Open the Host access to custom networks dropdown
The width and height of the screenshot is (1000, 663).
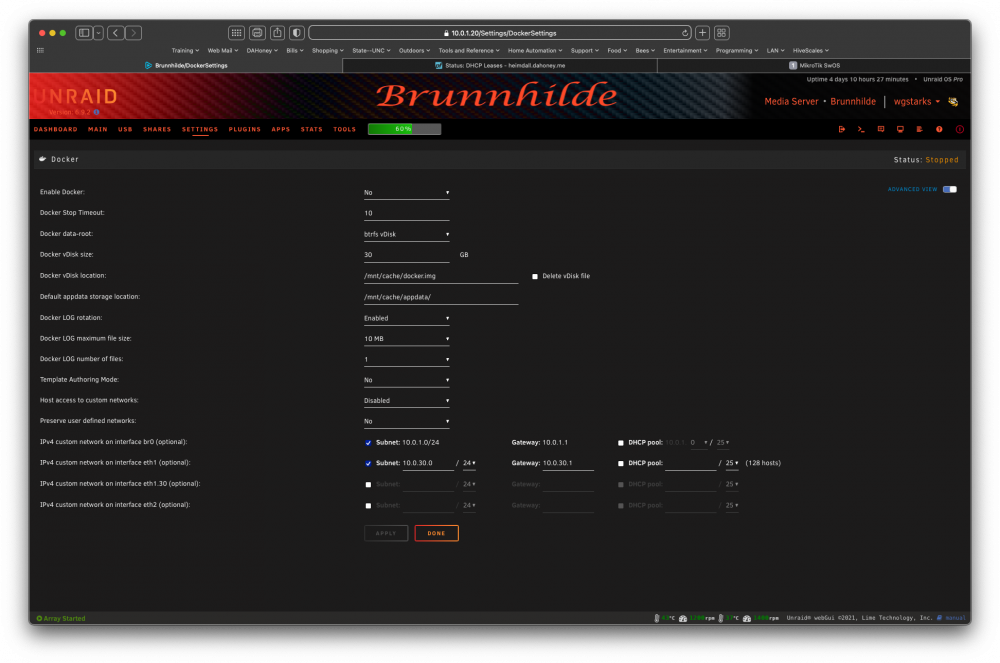point(406,401)
